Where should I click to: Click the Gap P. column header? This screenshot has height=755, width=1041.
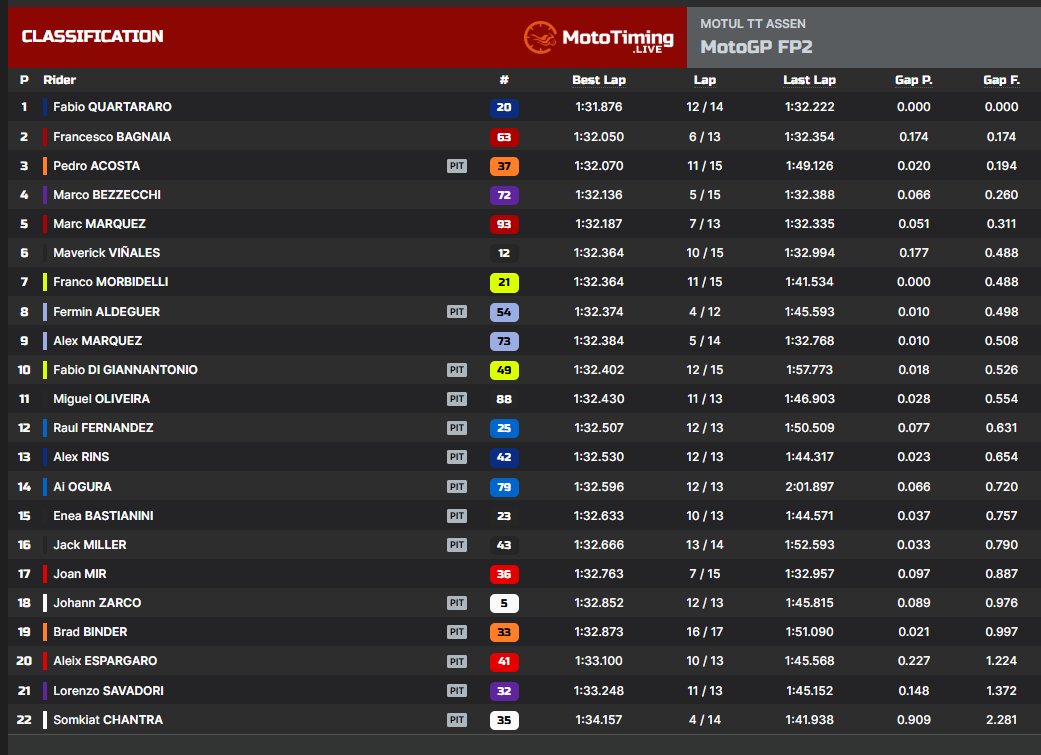pos(914,80)
